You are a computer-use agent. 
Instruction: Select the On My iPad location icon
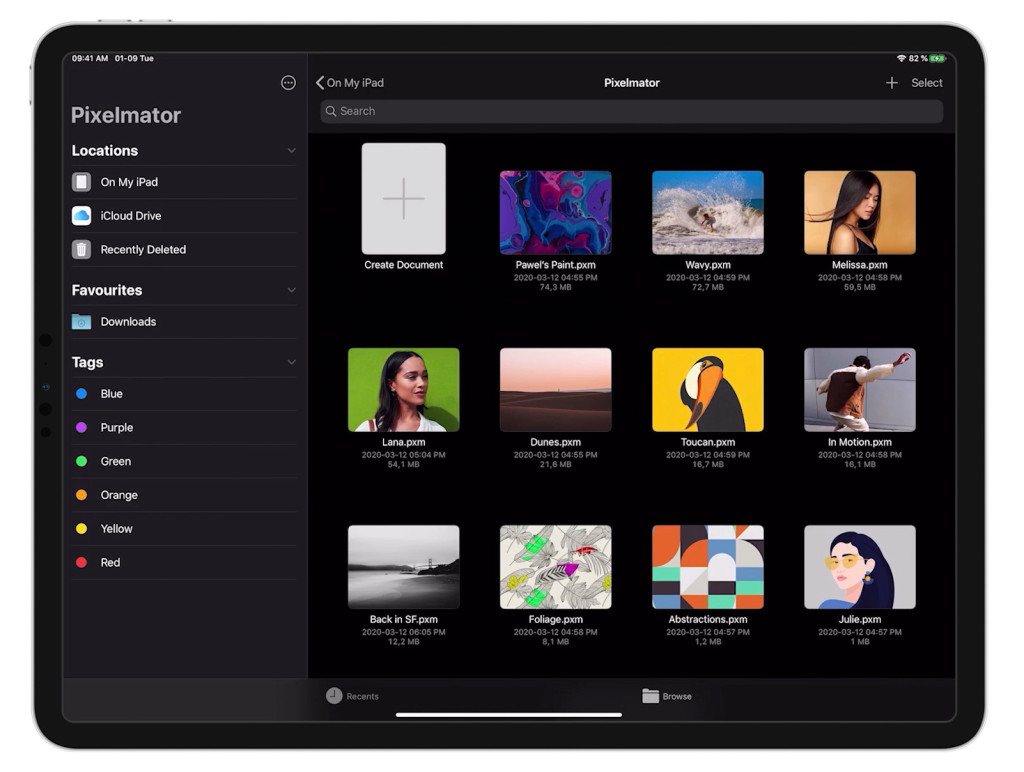[x=83, y=181]
